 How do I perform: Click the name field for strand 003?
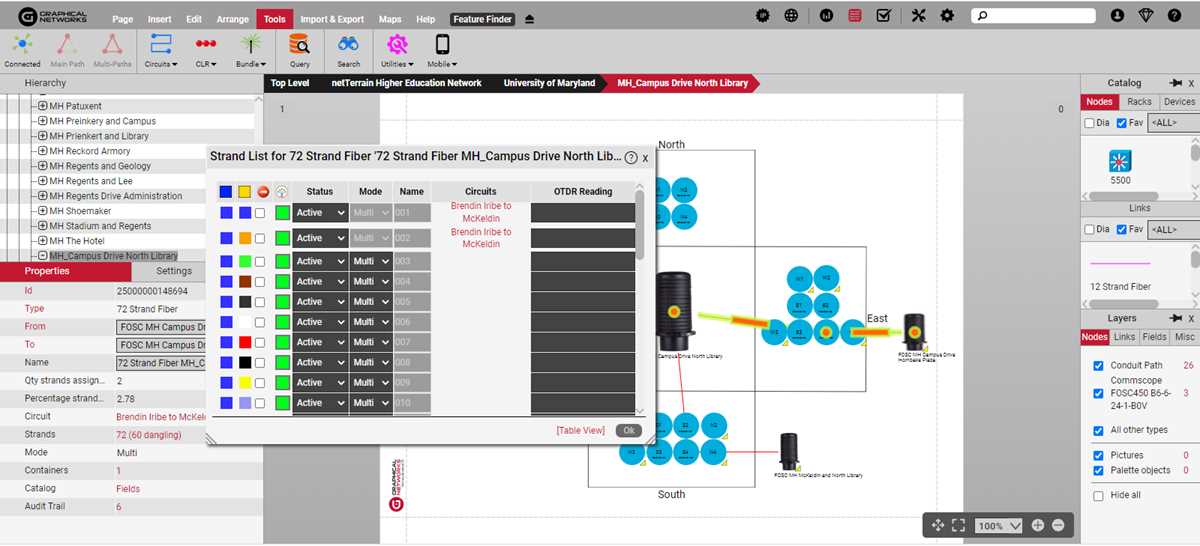pyautogui.click(x=412, y=261)
